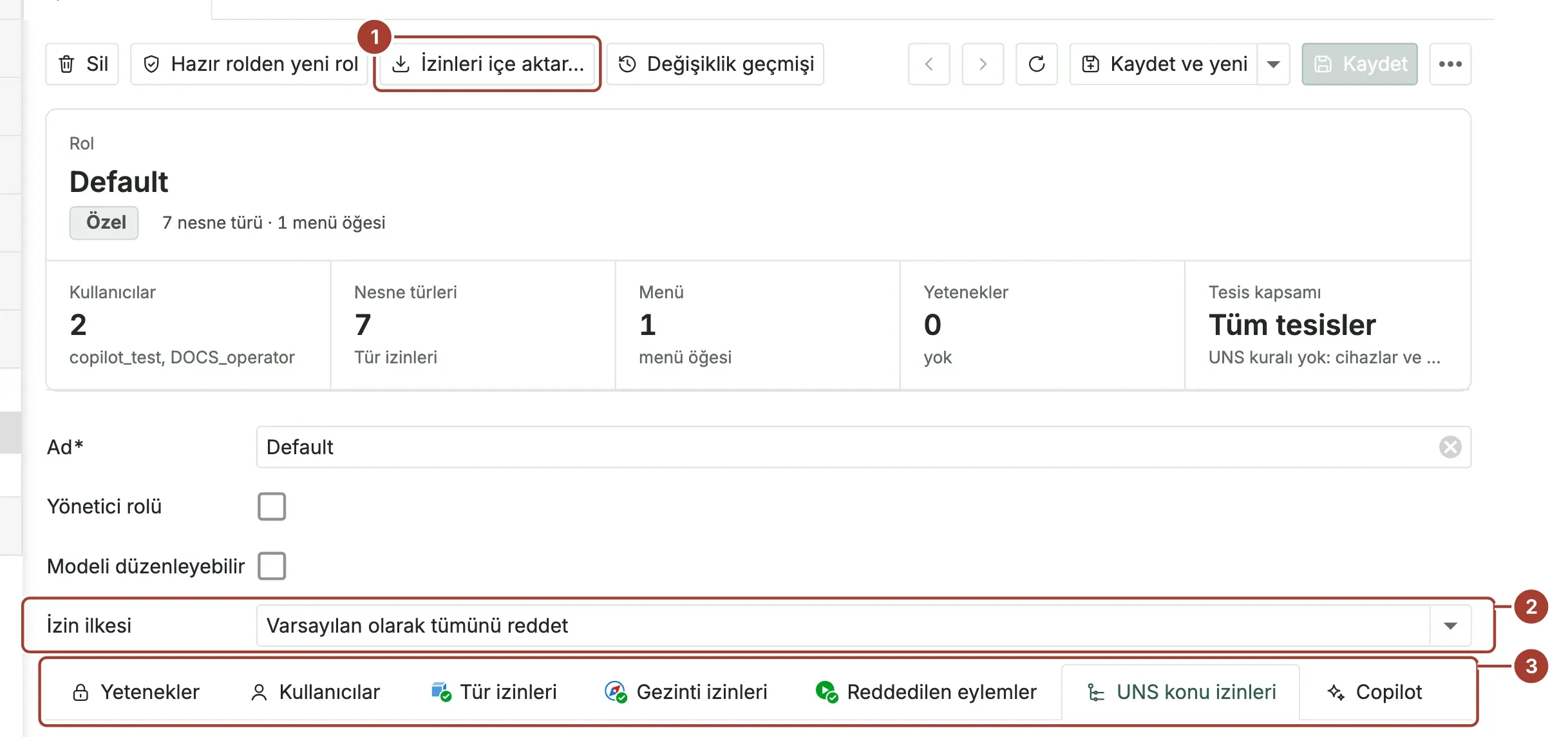Switch to the Tür izinleri tab
The image size is (1568, 737).
pos(494,692)
